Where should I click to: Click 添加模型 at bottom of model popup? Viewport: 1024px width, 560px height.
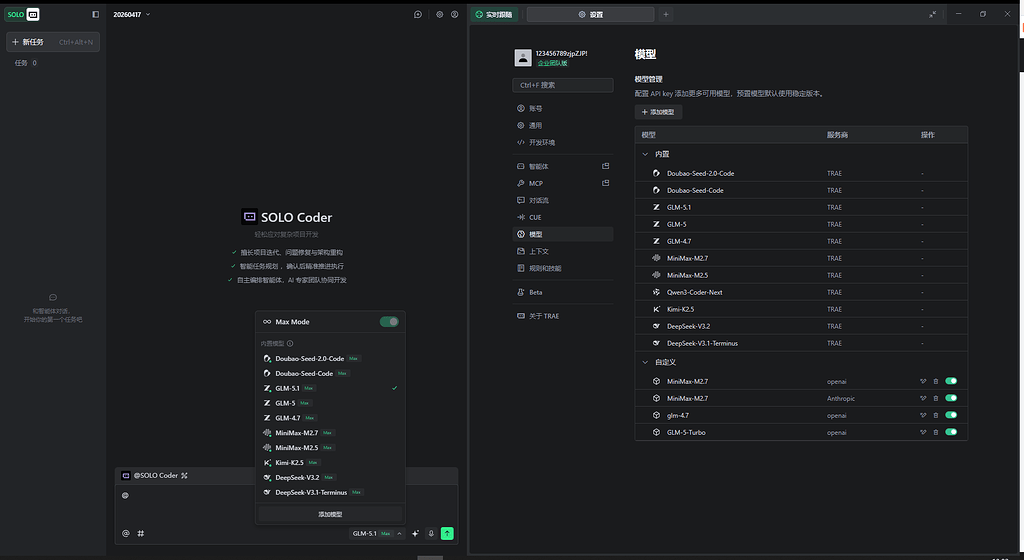330,514
